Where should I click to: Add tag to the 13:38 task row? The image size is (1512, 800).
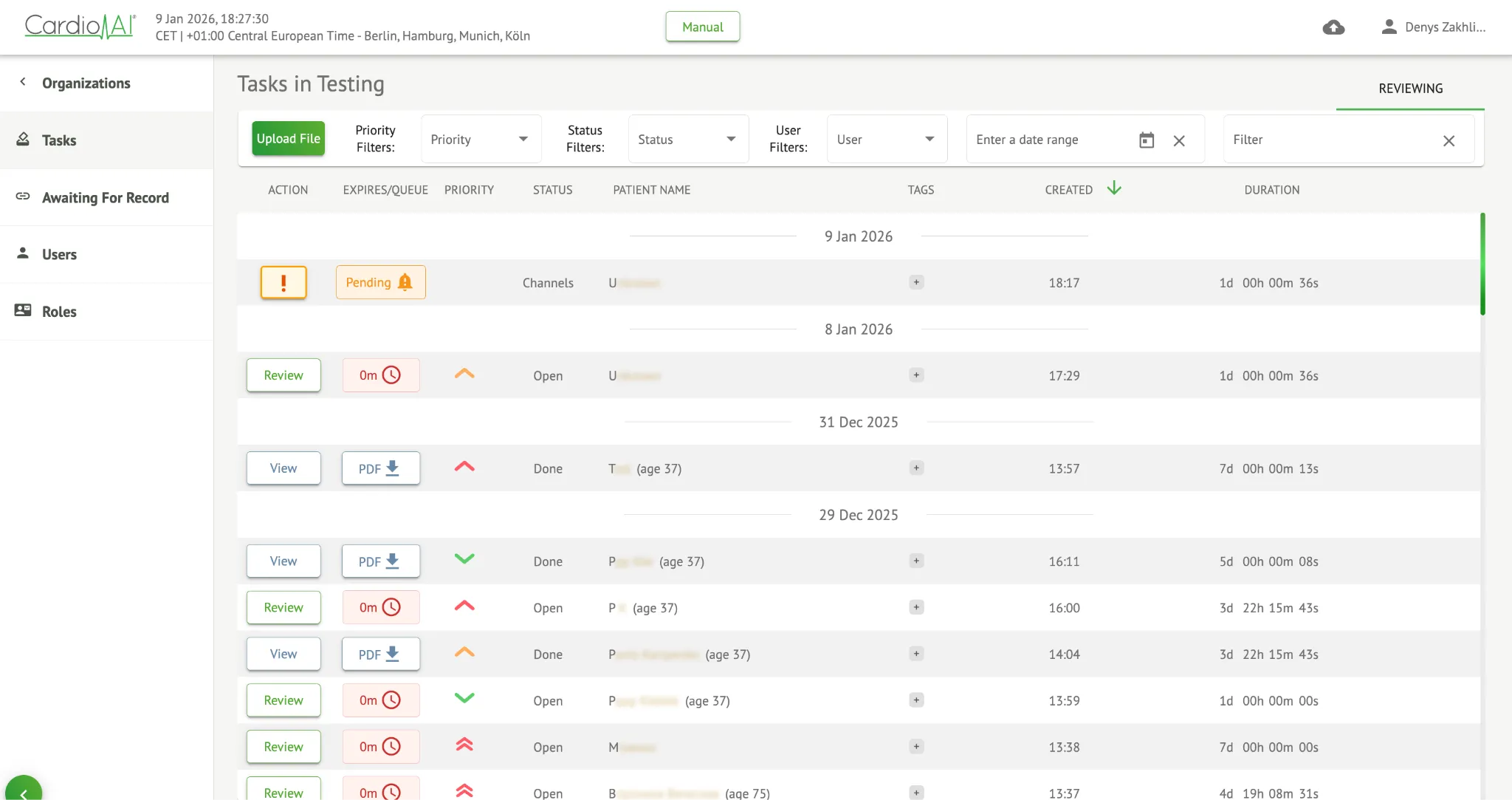tap(916, 747)
